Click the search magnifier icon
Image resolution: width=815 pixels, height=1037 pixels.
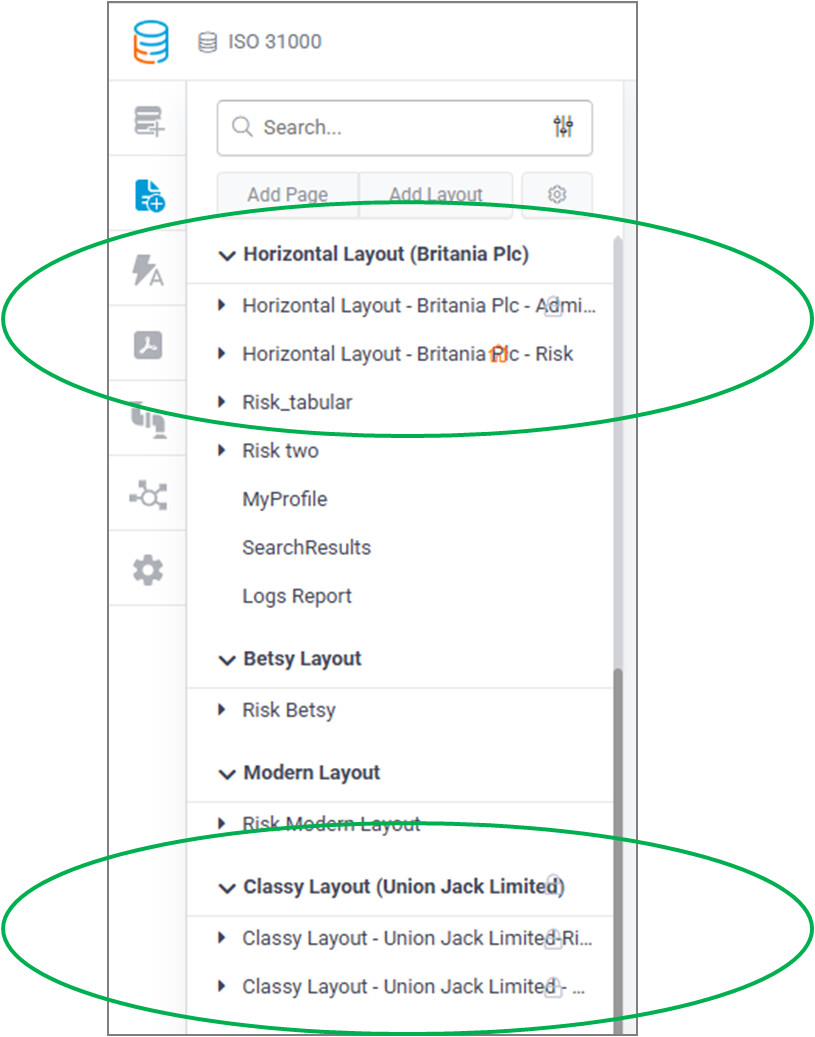(x=242, y=126)
